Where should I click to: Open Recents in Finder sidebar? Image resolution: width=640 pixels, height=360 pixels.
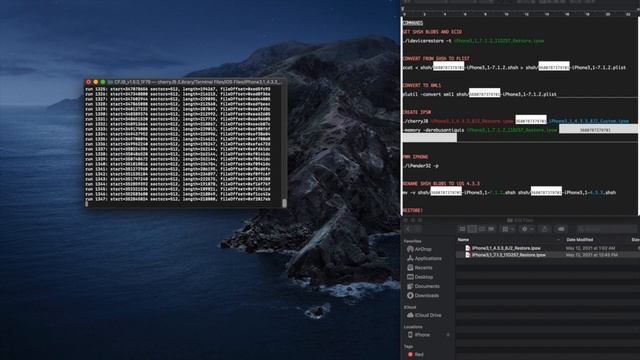420,268
